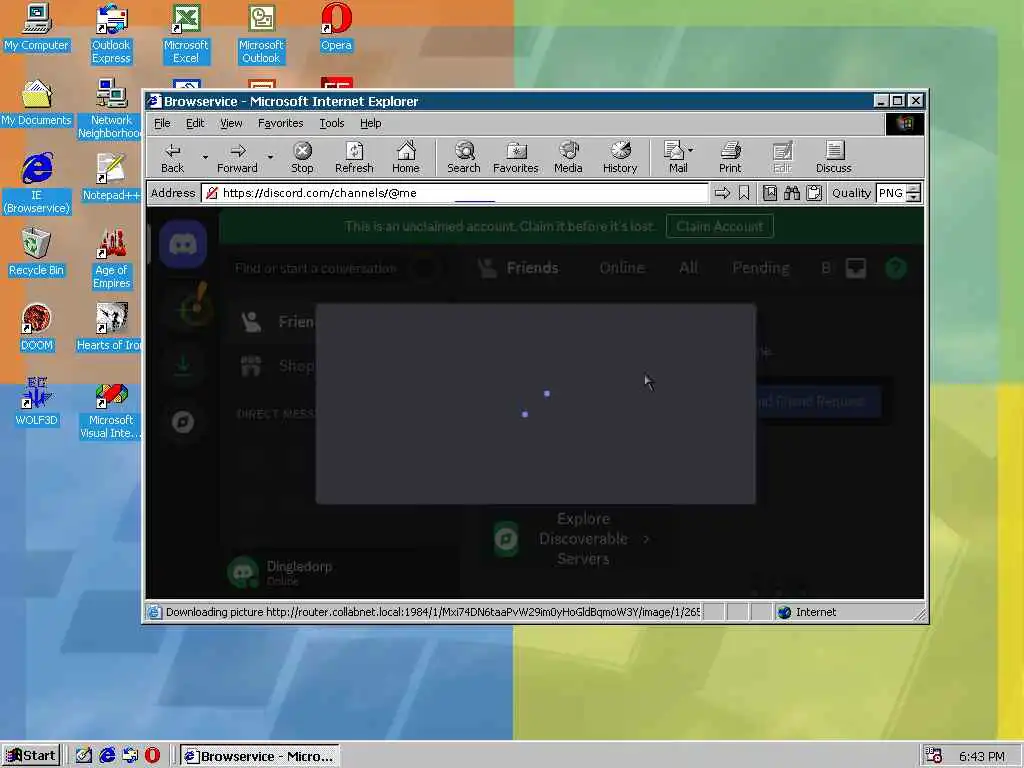Click the Discord explore compass sidebar icon
The width and height of the screenshot is (1024, 768).
click(x=183, y=422)
